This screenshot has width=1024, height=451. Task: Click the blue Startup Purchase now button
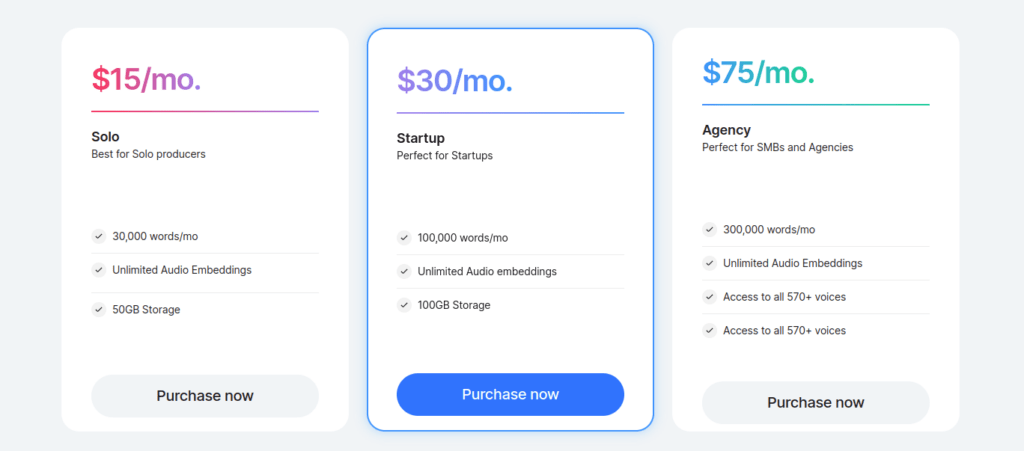tap(510, 394)
